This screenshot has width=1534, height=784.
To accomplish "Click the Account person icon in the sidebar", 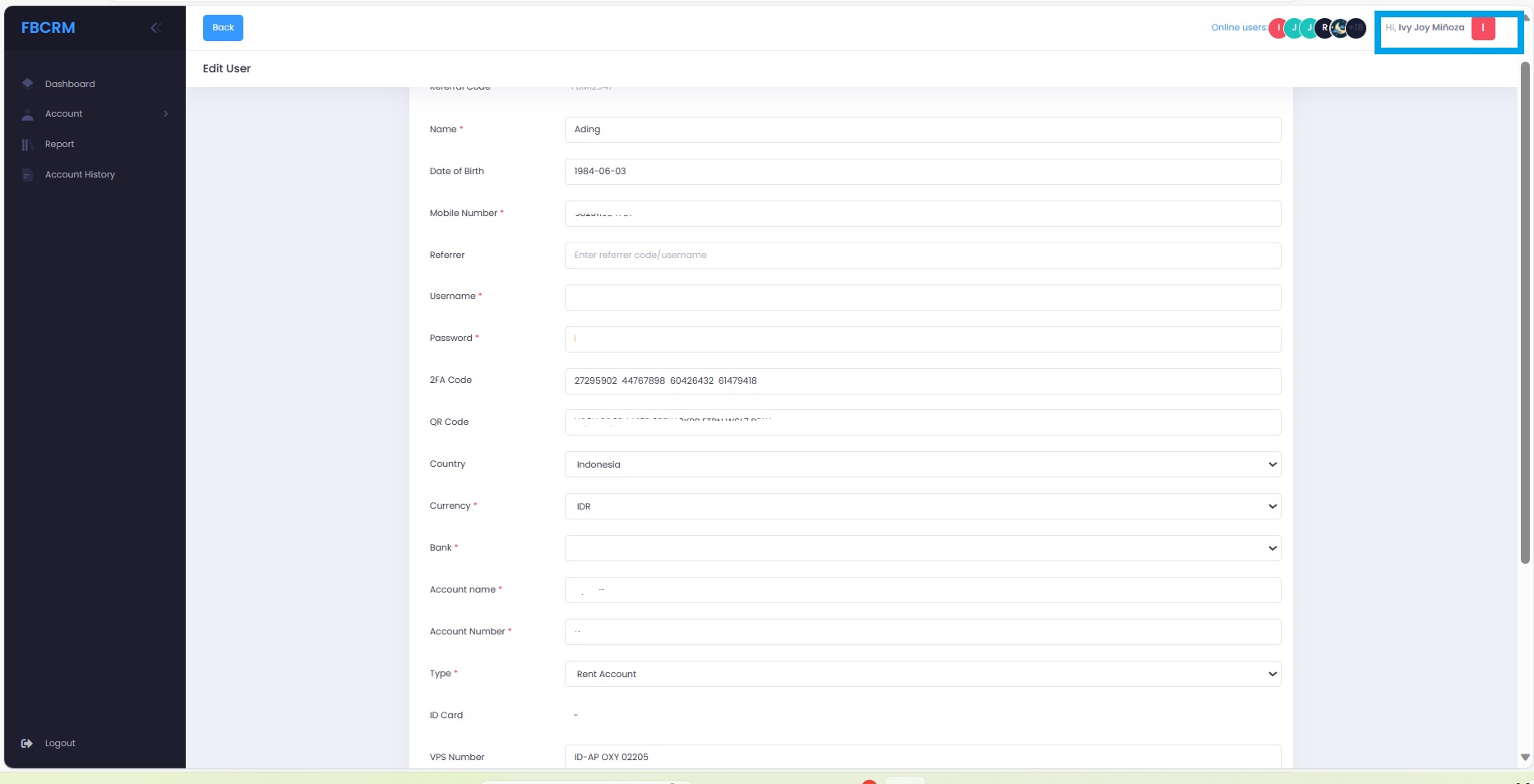I will click(27, 114).
